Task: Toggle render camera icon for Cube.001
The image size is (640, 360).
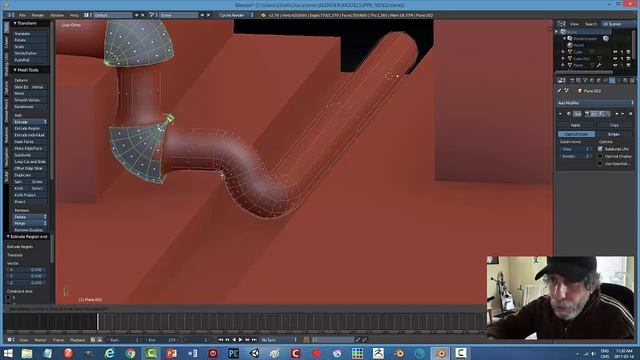Action: point(628,58)
